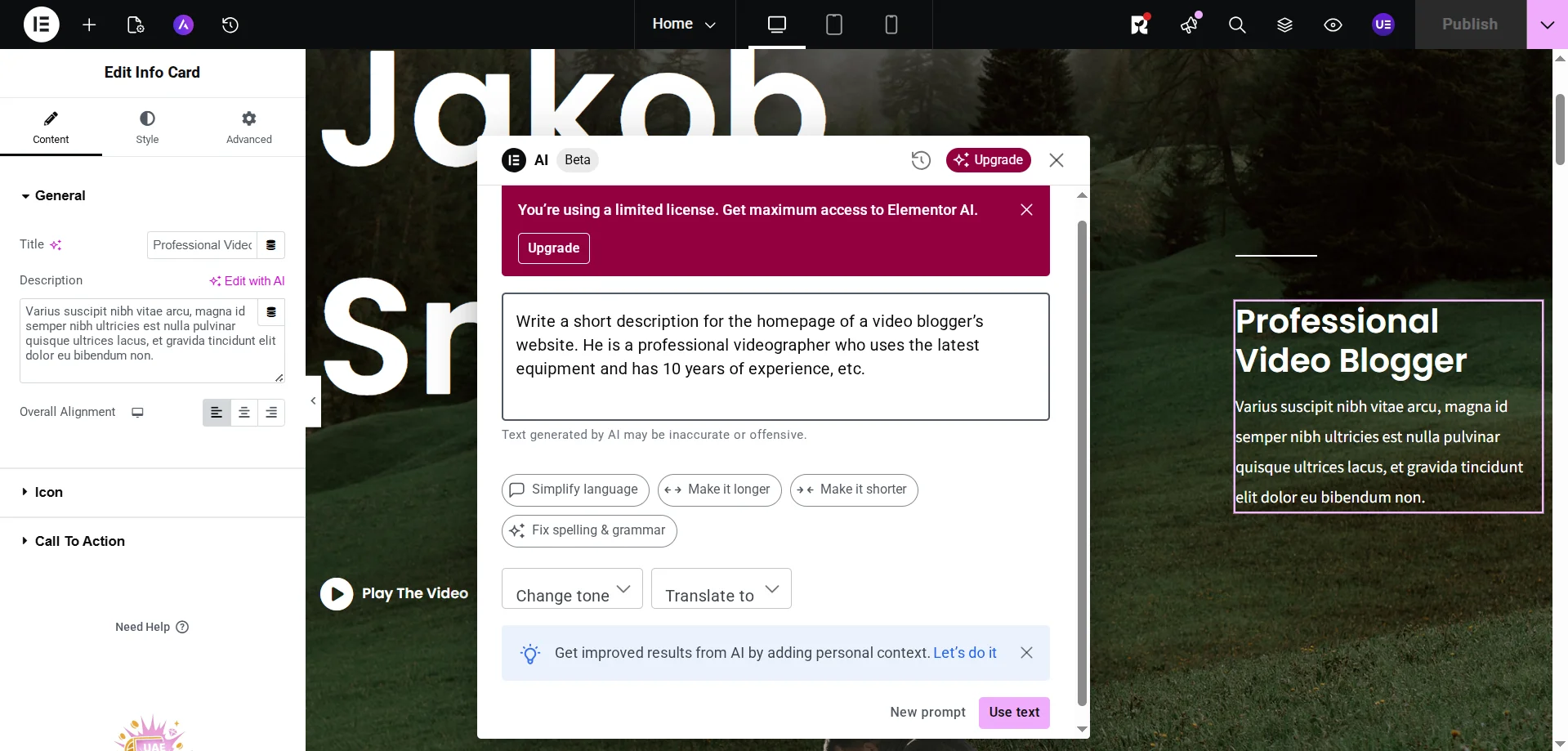
Task: Open the Finder search tool
Action: click(1236, 25)
